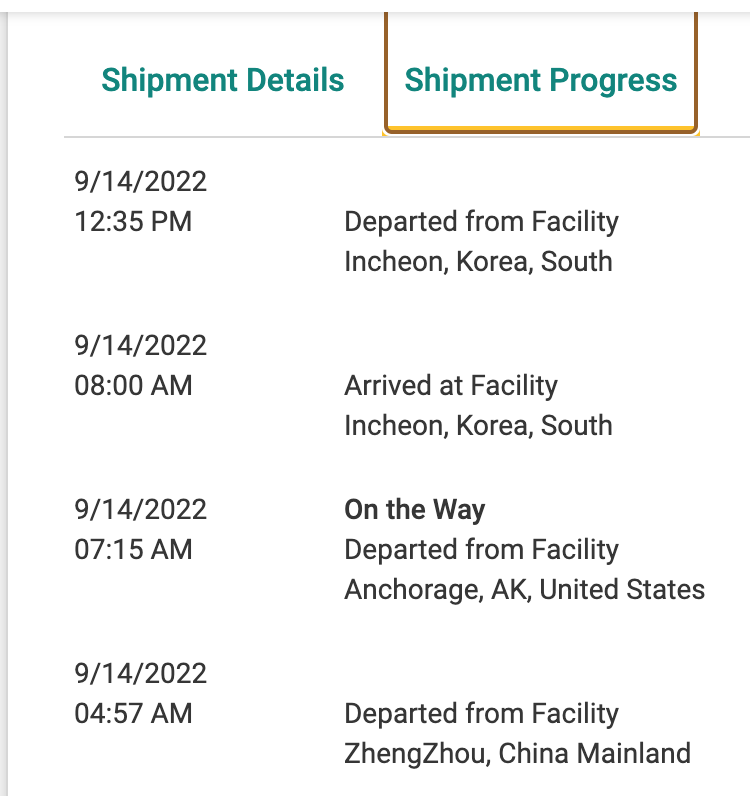Click the 07:15 AM timestamp
The width and height of the screenshot is (750, 796).
coord(134,549)
